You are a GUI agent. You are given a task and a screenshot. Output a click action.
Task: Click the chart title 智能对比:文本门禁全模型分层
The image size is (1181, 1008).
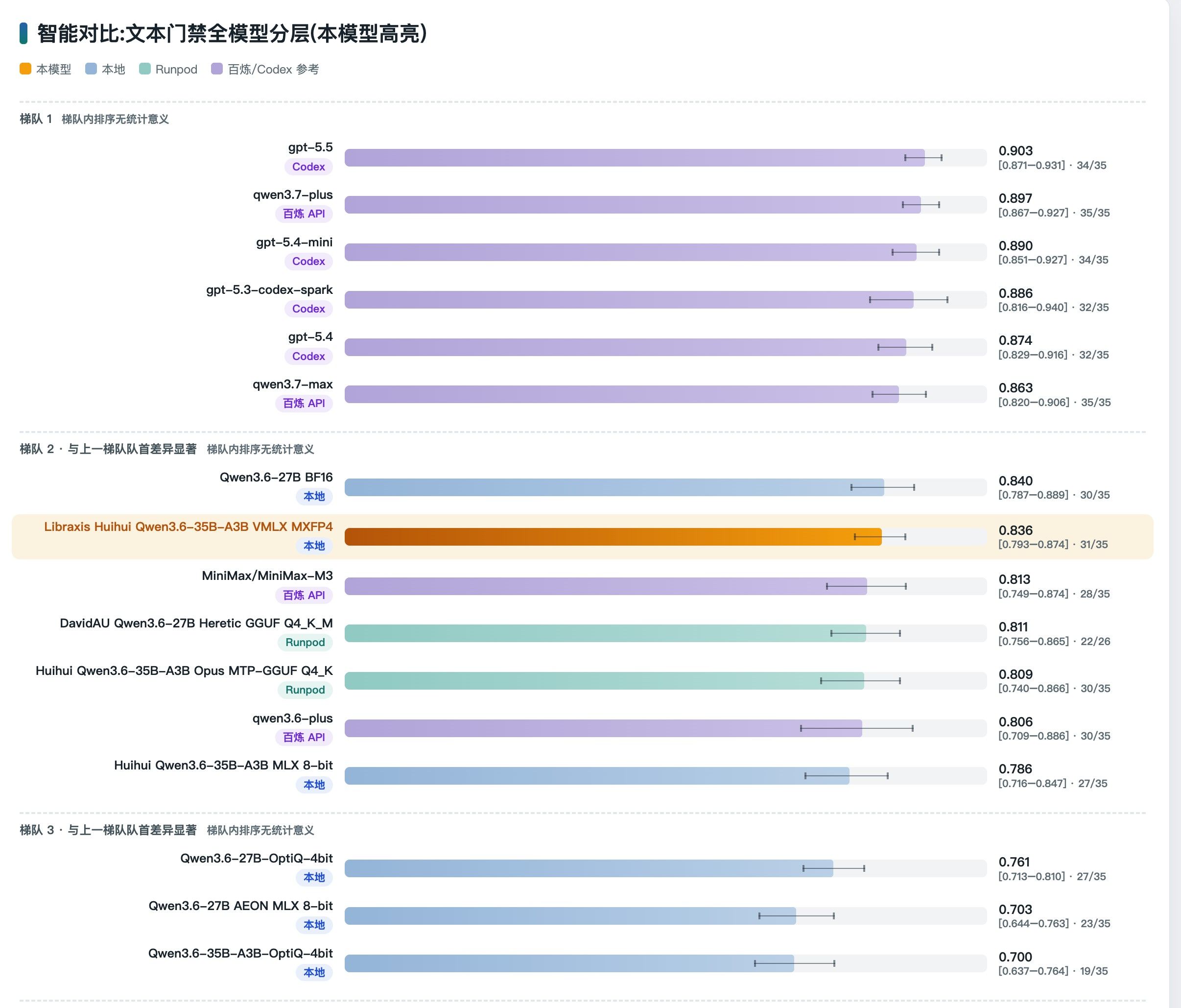[232, 34]
